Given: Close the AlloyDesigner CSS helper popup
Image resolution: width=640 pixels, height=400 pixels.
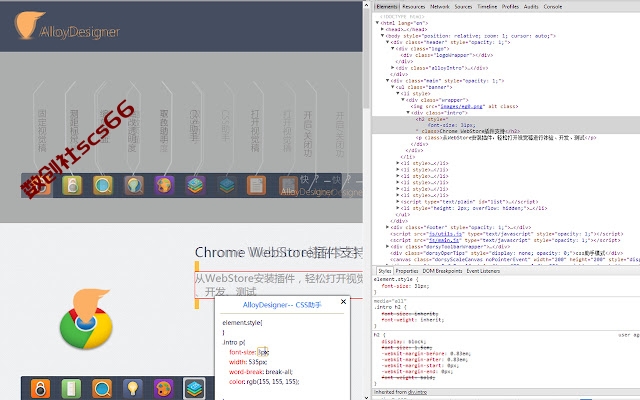Looking at the screenshot, I should [x=343, y=302].
